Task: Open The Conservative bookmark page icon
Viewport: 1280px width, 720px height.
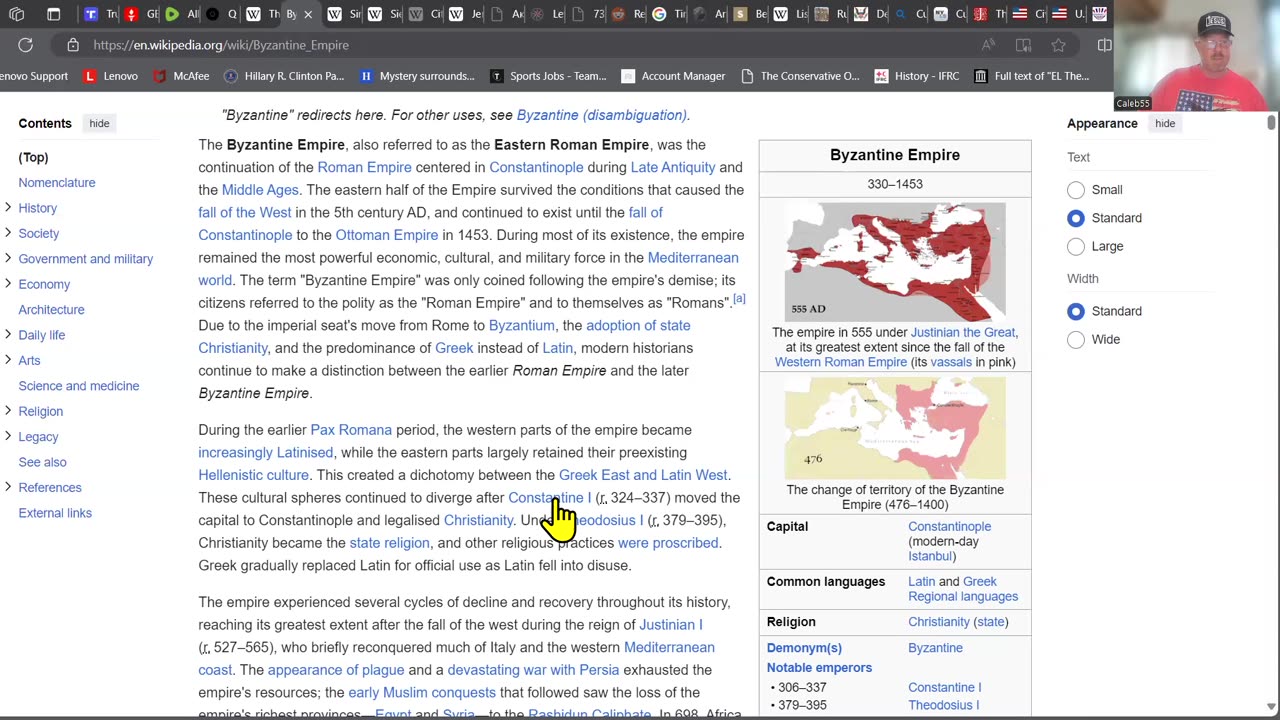Action: (747, 76)
